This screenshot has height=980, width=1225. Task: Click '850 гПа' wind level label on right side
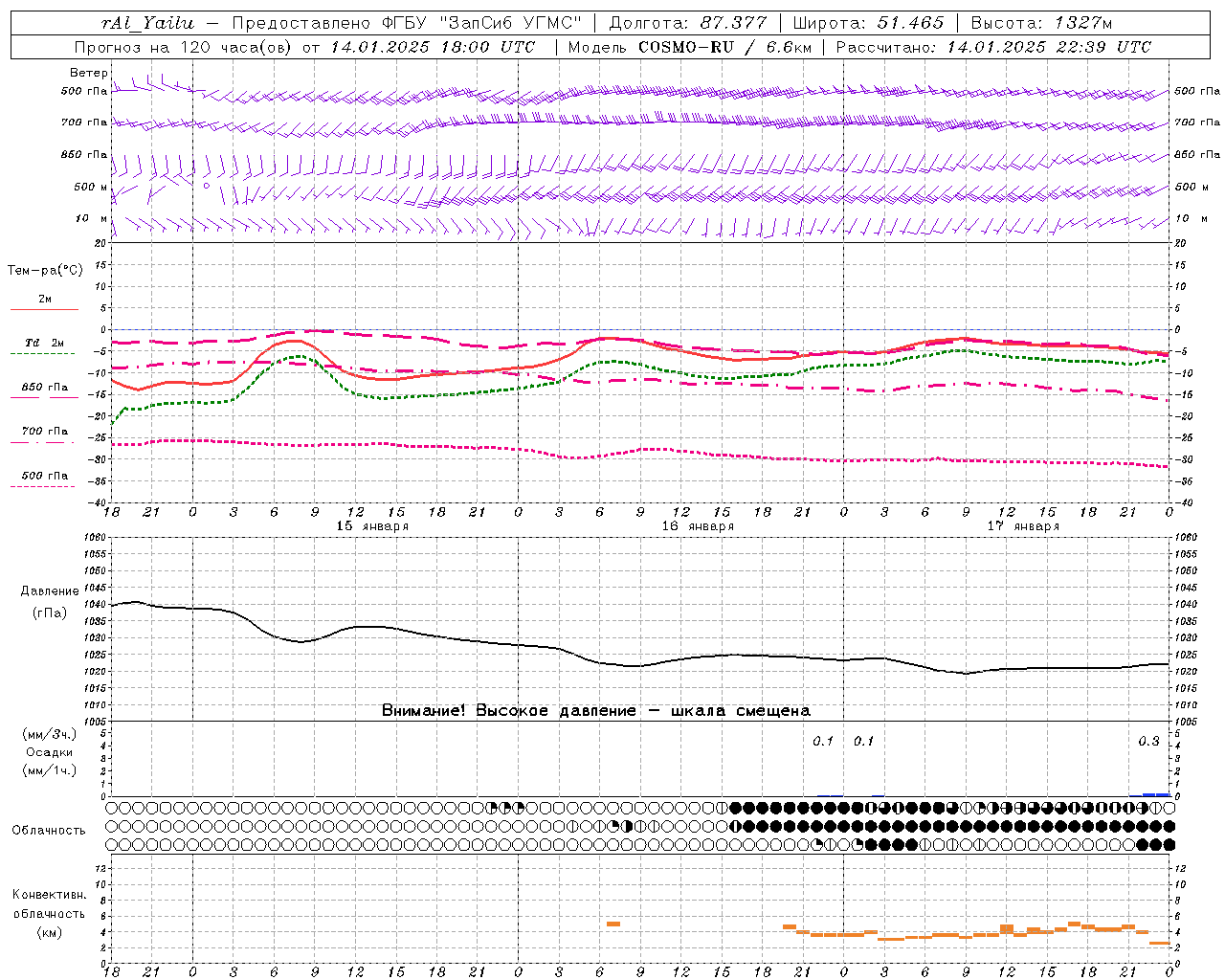tap(1197, 154)
